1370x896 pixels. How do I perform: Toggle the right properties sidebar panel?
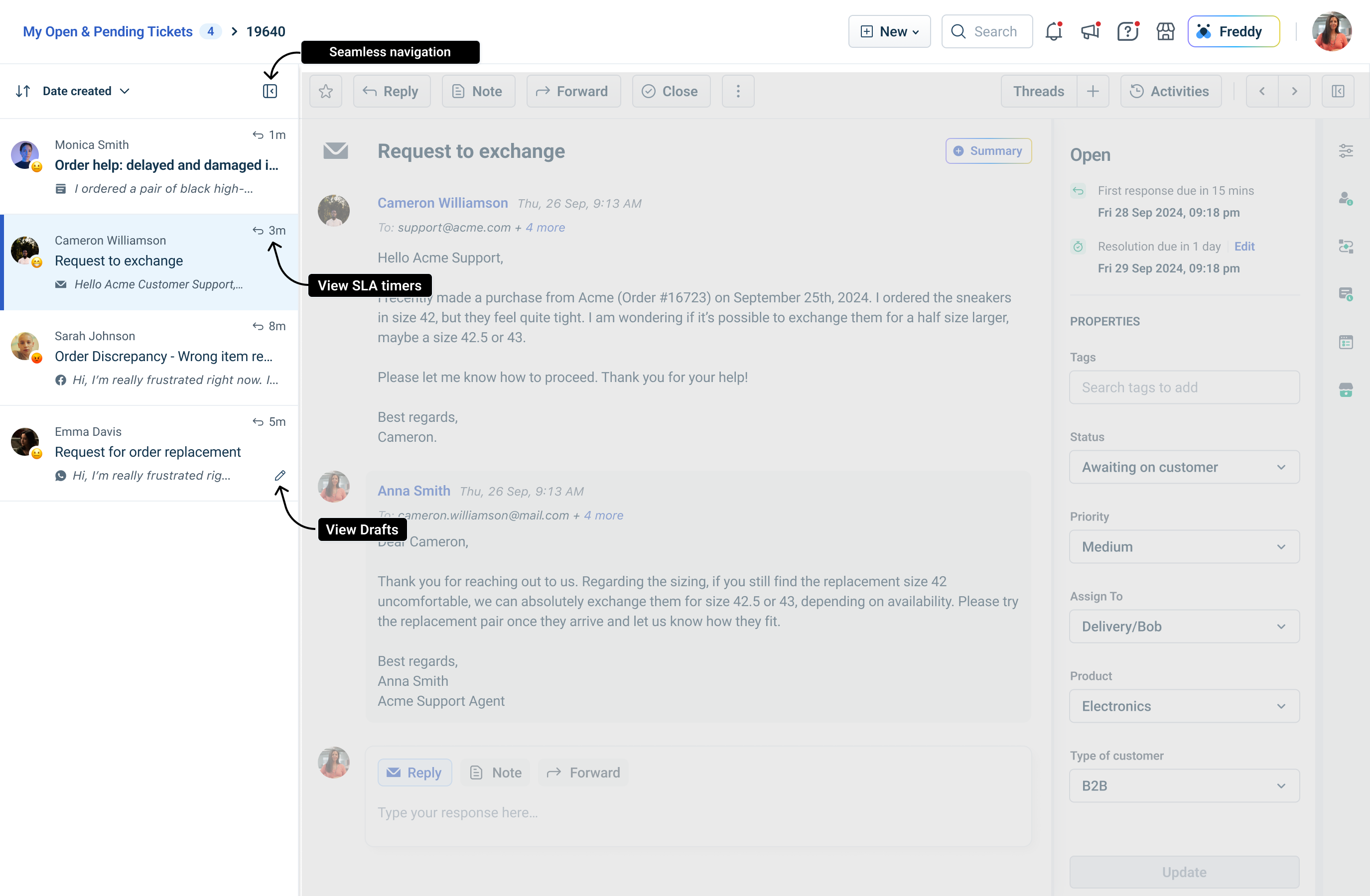tap(1337, 91)
